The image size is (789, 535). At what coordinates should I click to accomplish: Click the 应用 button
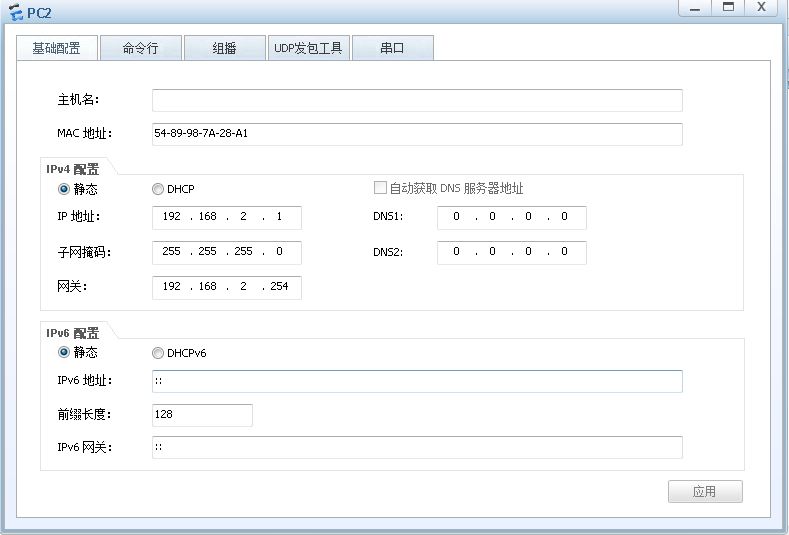[705, 491]
